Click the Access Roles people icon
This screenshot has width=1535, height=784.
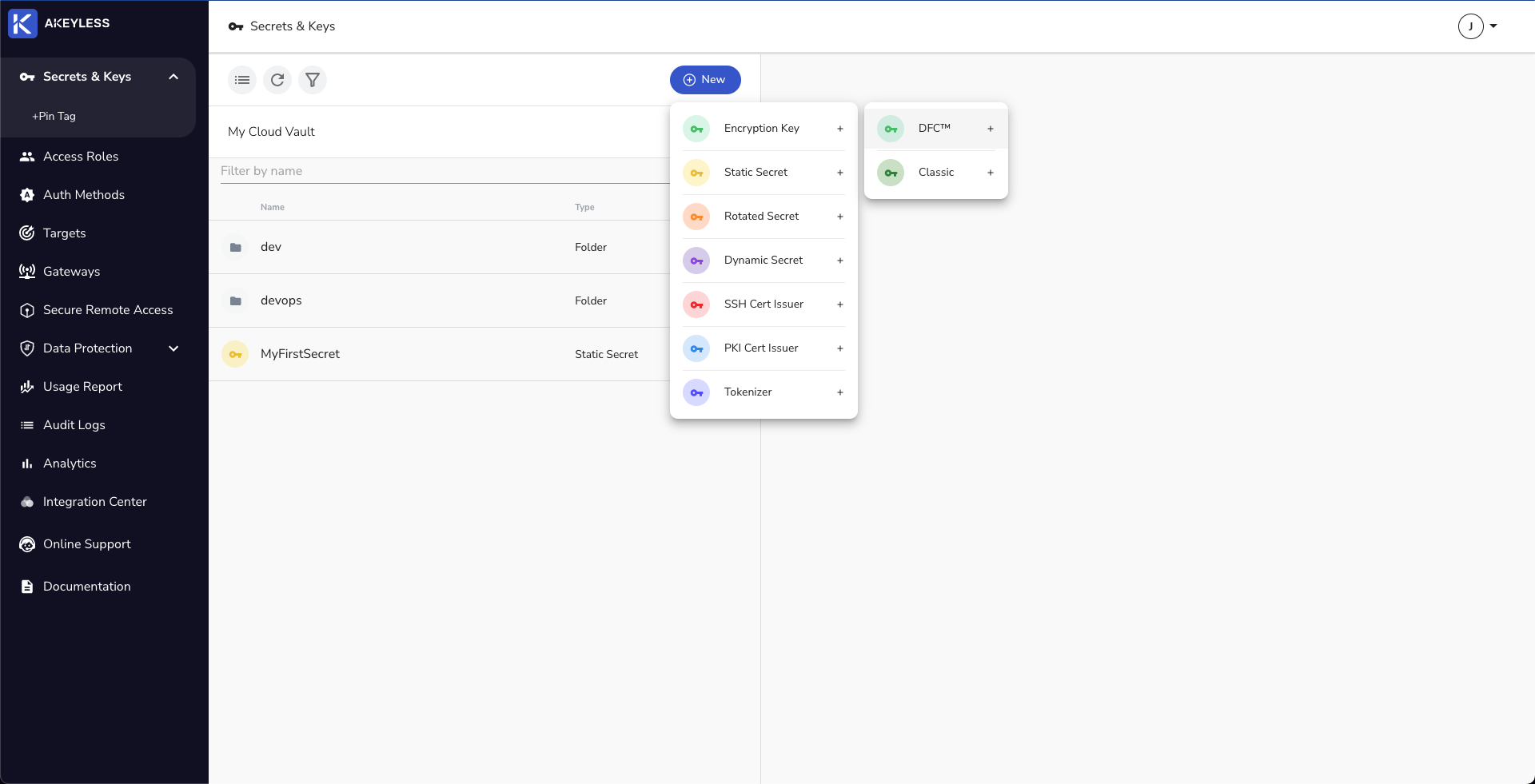point(27,157)
